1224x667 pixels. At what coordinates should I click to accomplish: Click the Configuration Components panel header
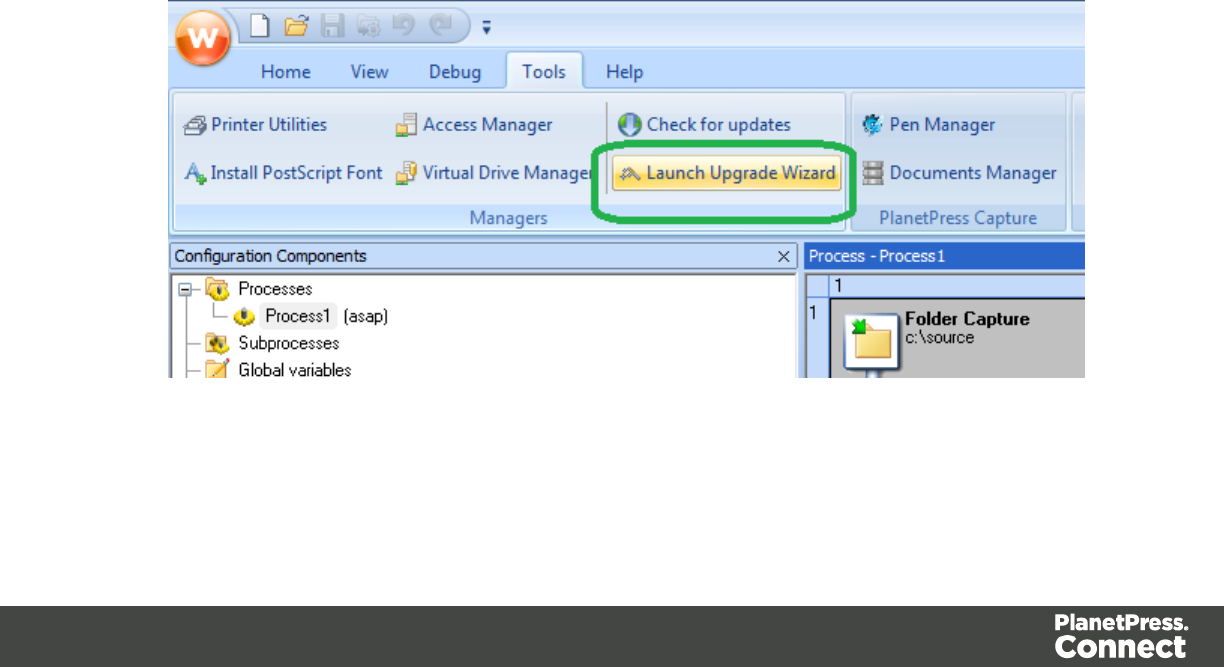tap(483, 256)
